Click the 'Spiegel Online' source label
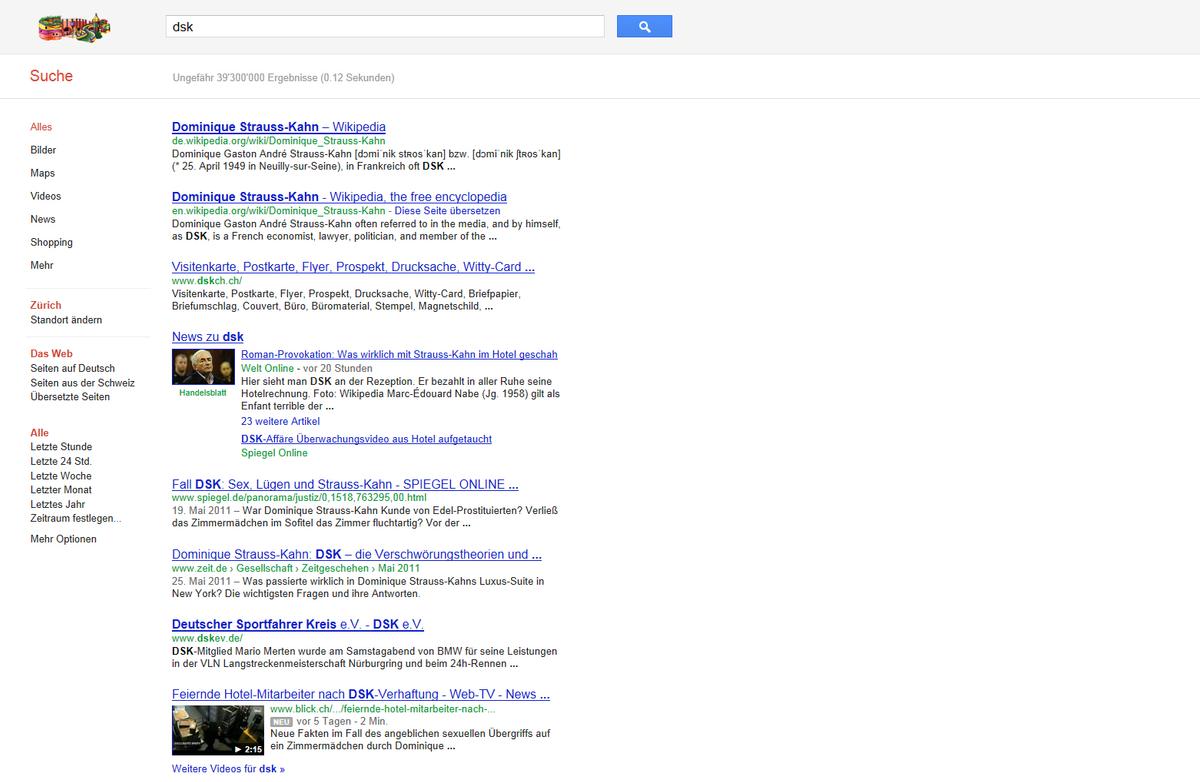The width and height of the screenshot is (1200, 782). (x=274, y=453)
